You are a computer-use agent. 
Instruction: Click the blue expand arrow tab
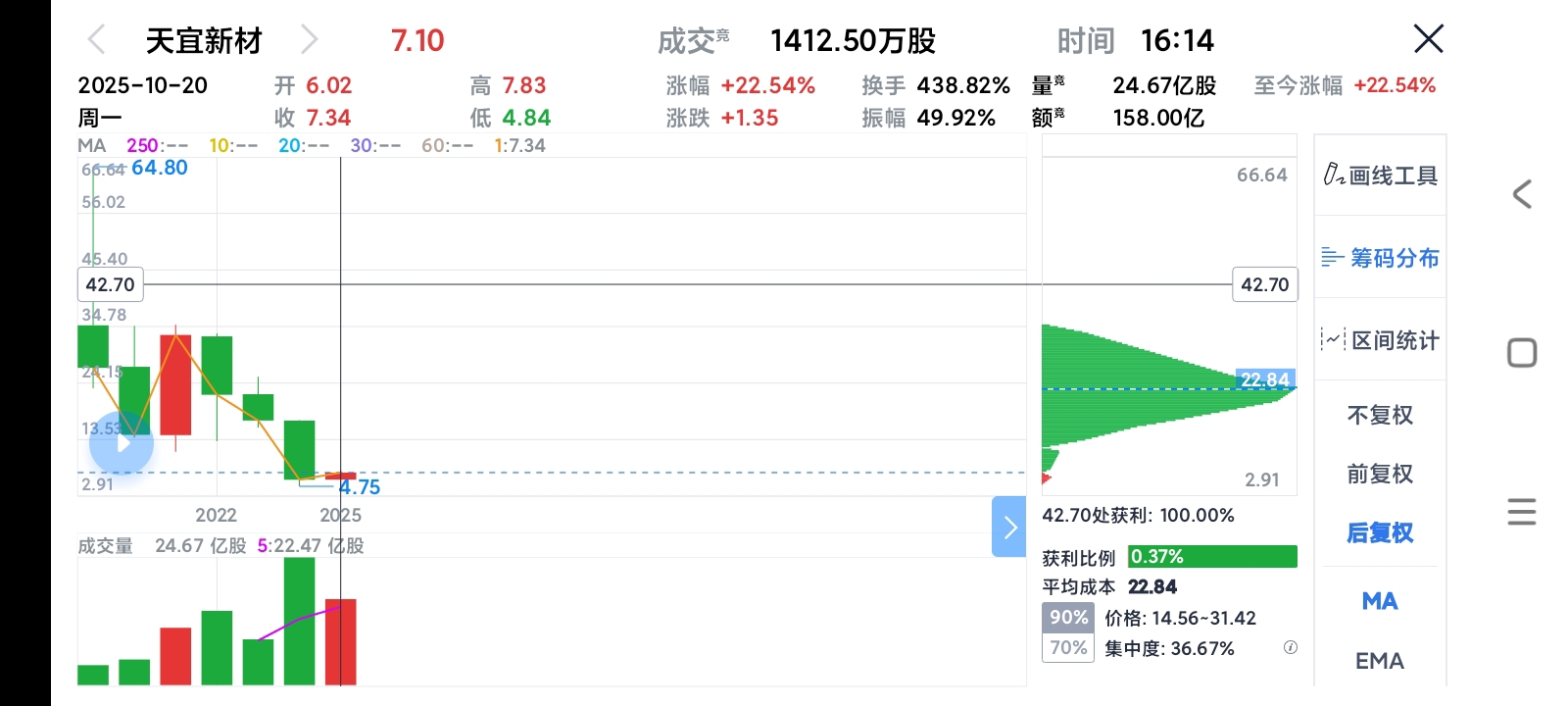pyautogui.click(x=1009, y=527)
